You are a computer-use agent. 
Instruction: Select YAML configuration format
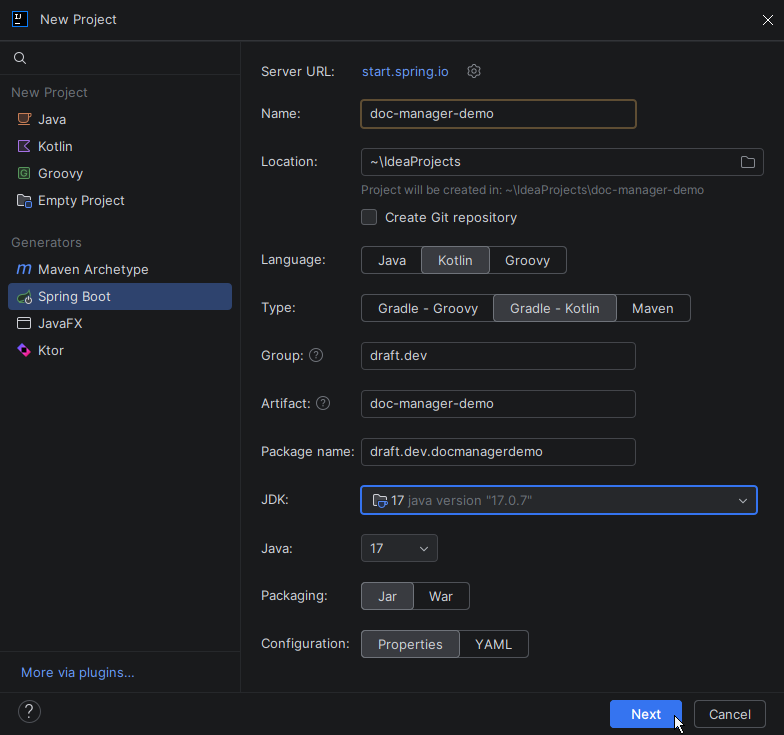coord(494,644)
